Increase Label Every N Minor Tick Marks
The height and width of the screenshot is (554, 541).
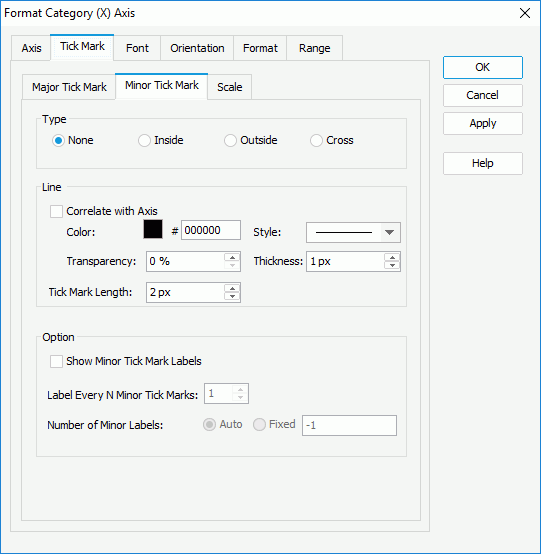point(240,389)
